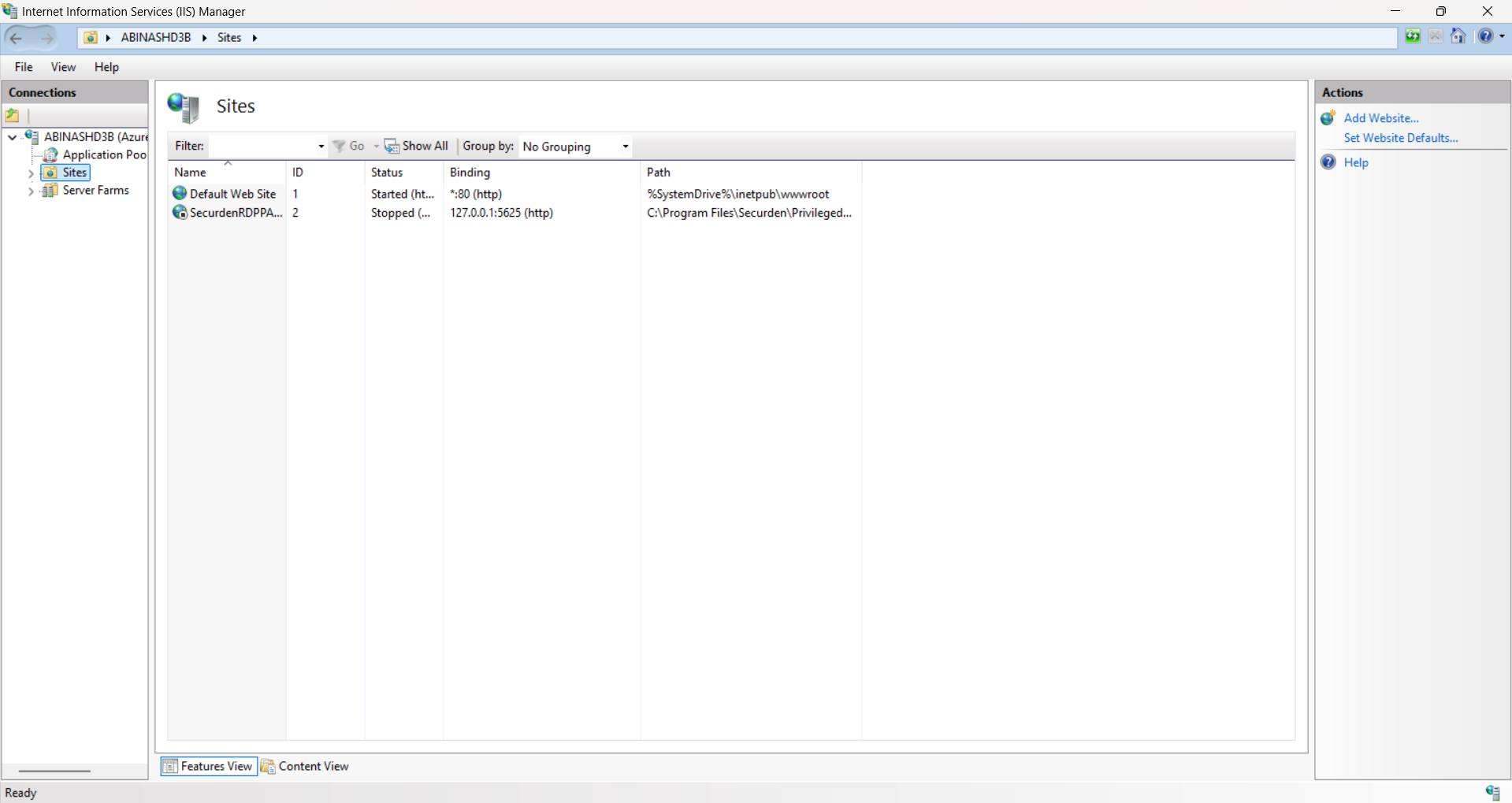The width and height of the screenshot is (1512, 803).
Task: Click the SecurdenRDPPA stopped site icon
Action: click(x=180, y=212)
